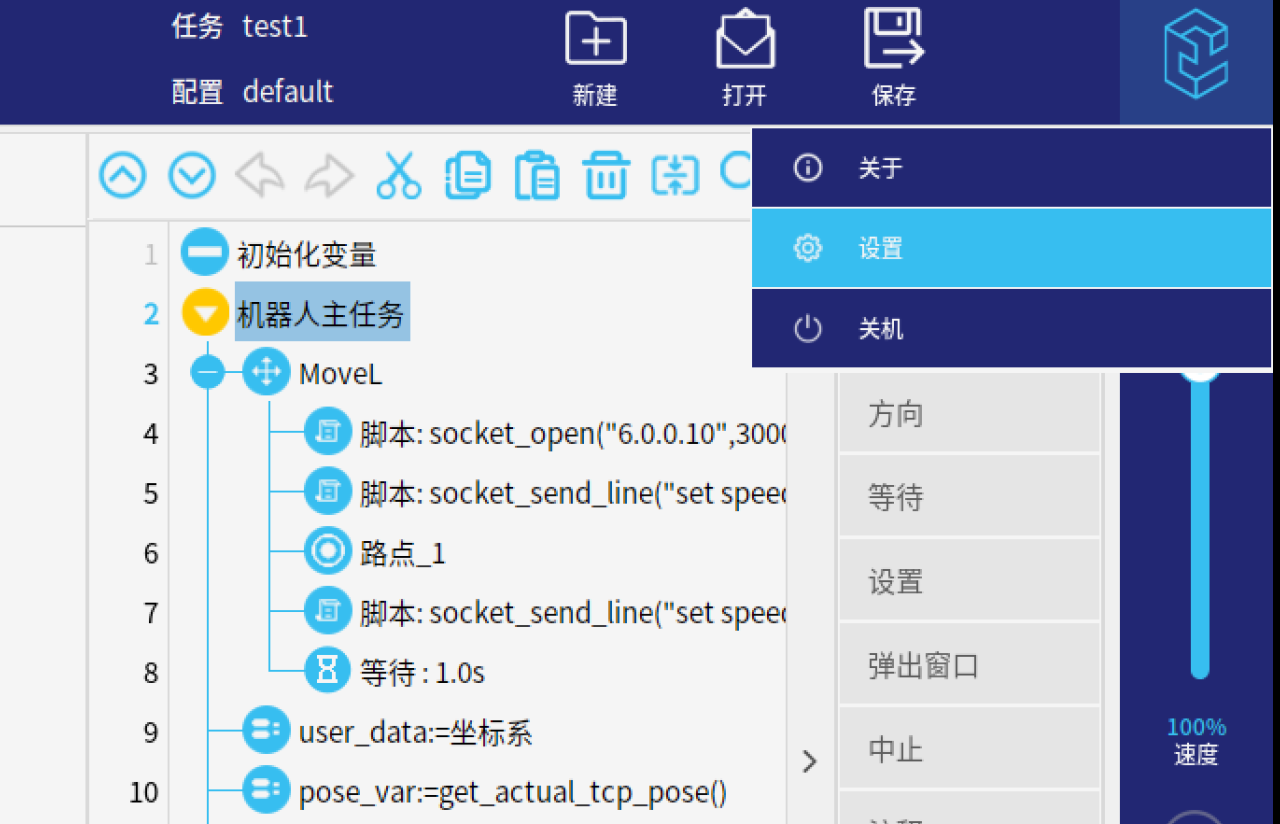Viewport: 1280px width, 824px height.
Task: Move command up with up-arrow icon
Action: (123, 176)
